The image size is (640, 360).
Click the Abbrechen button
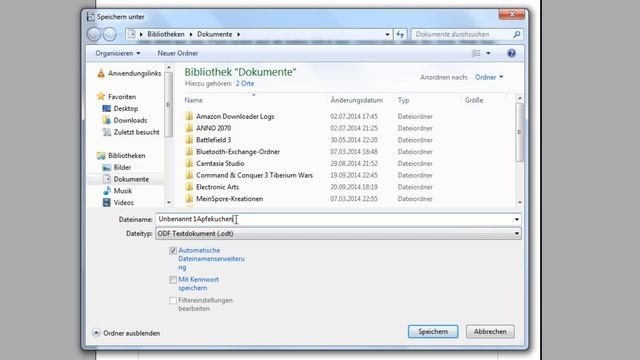coord(490,331)
